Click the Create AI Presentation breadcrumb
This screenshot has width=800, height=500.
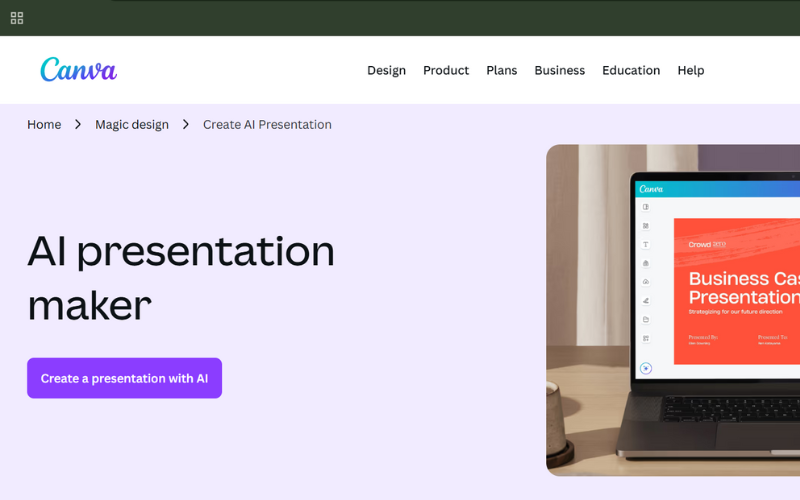267,124
